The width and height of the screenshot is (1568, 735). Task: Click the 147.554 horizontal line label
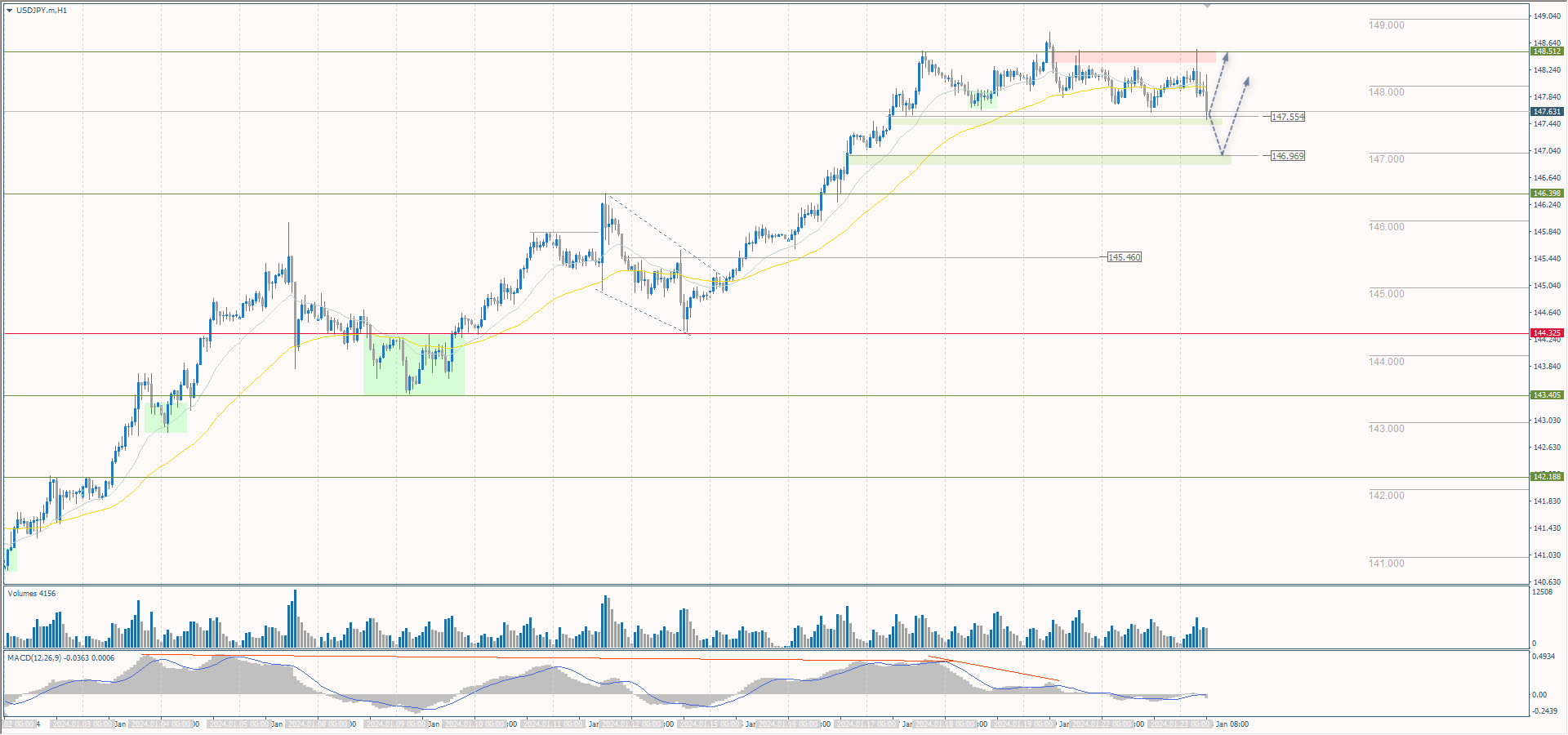click(1288, 117)
